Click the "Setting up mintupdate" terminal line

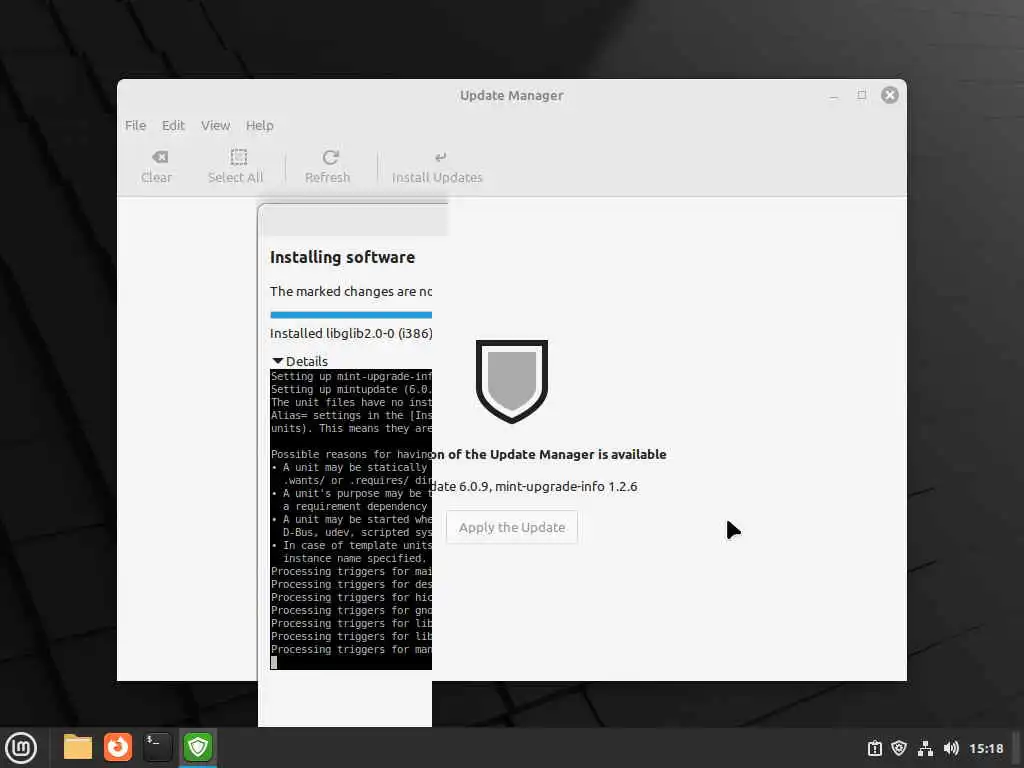pyautogui.click(x=351, y=389)
